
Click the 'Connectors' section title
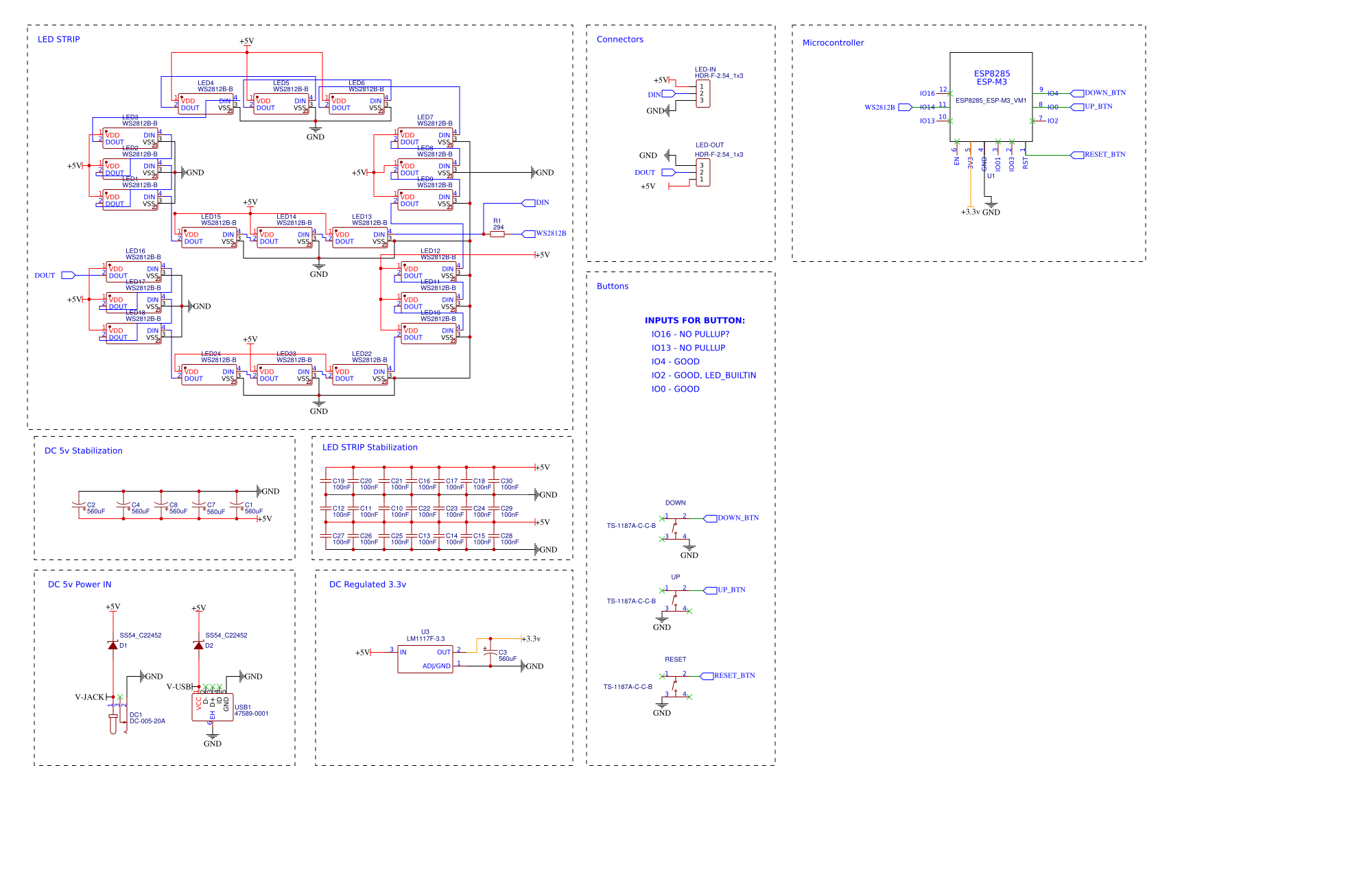point(620,39)
